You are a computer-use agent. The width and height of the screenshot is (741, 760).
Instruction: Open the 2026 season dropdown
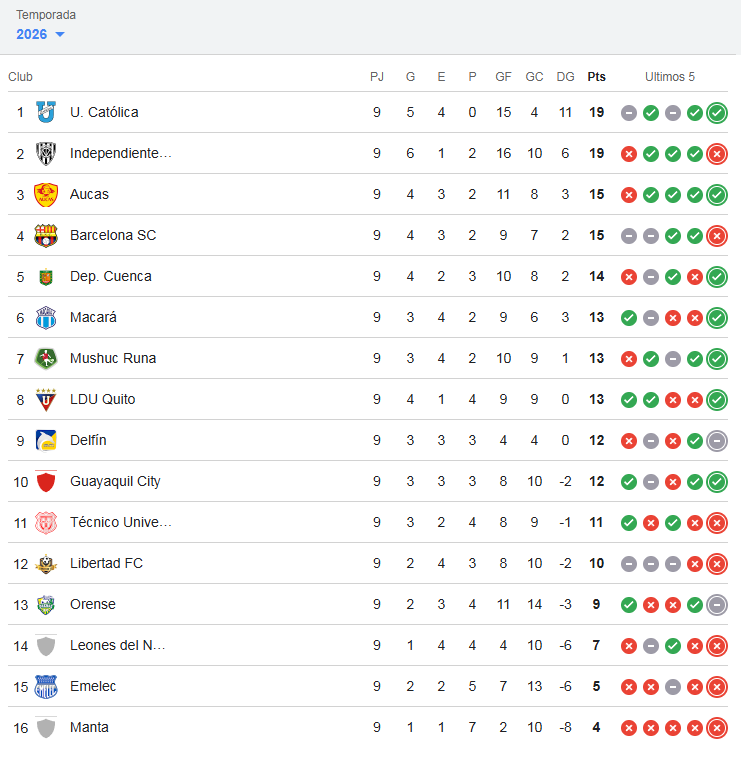point(41,34)
